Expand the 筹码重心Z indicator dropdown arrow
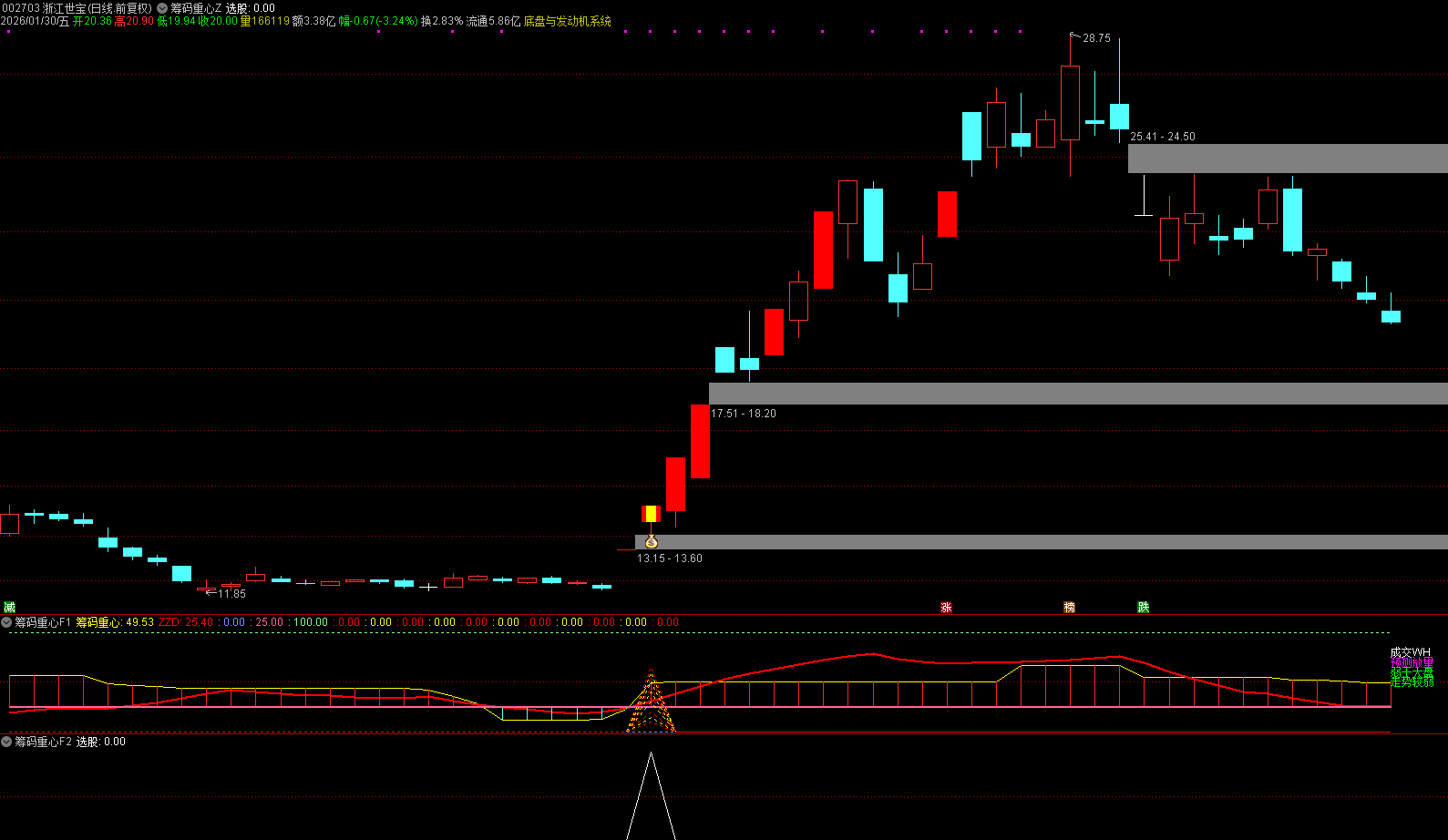 click(162, 8)
